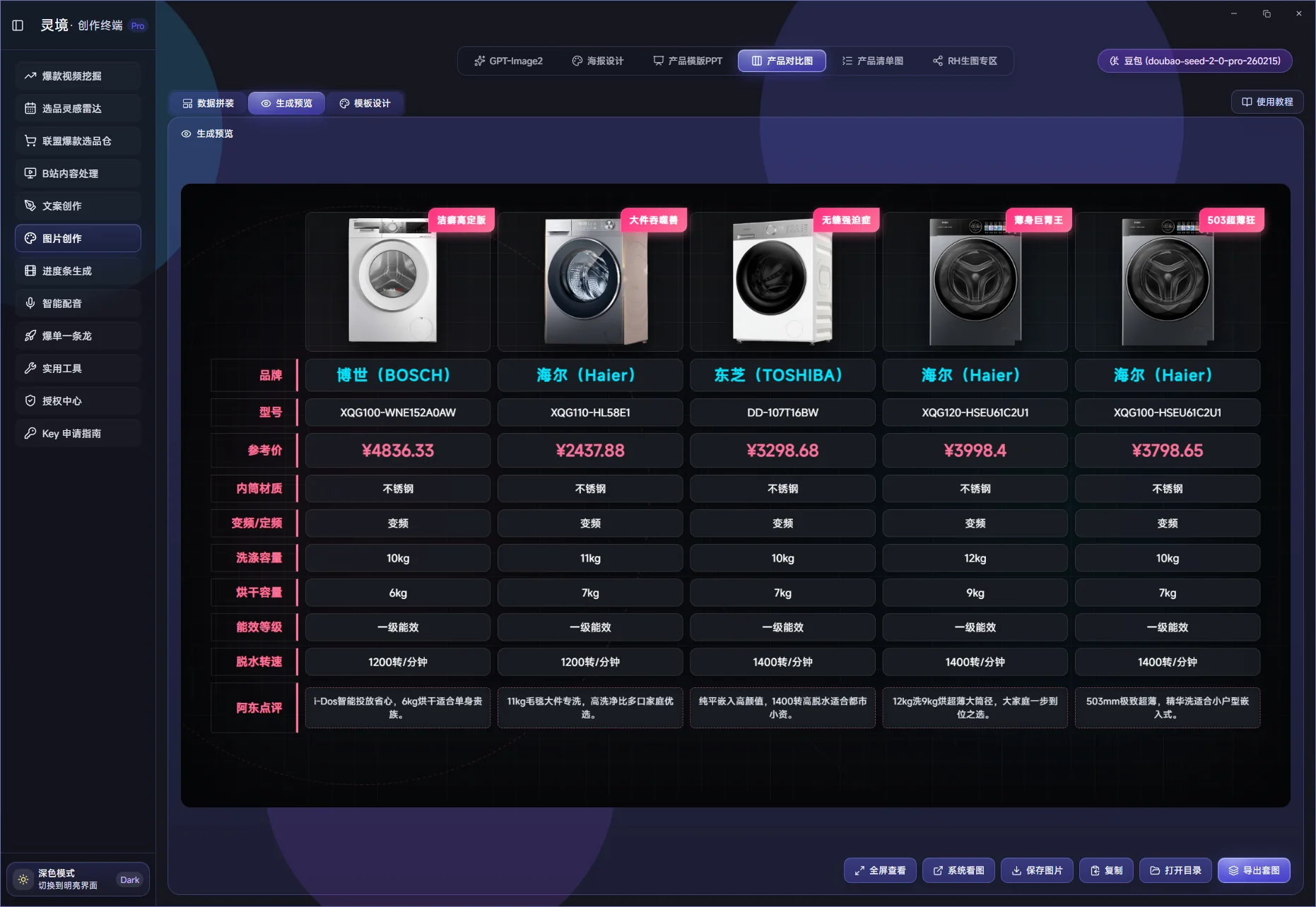This screenshot has width=1316, height=907.
Task: Click the price ¥3998.4
Action: [975, 451]
